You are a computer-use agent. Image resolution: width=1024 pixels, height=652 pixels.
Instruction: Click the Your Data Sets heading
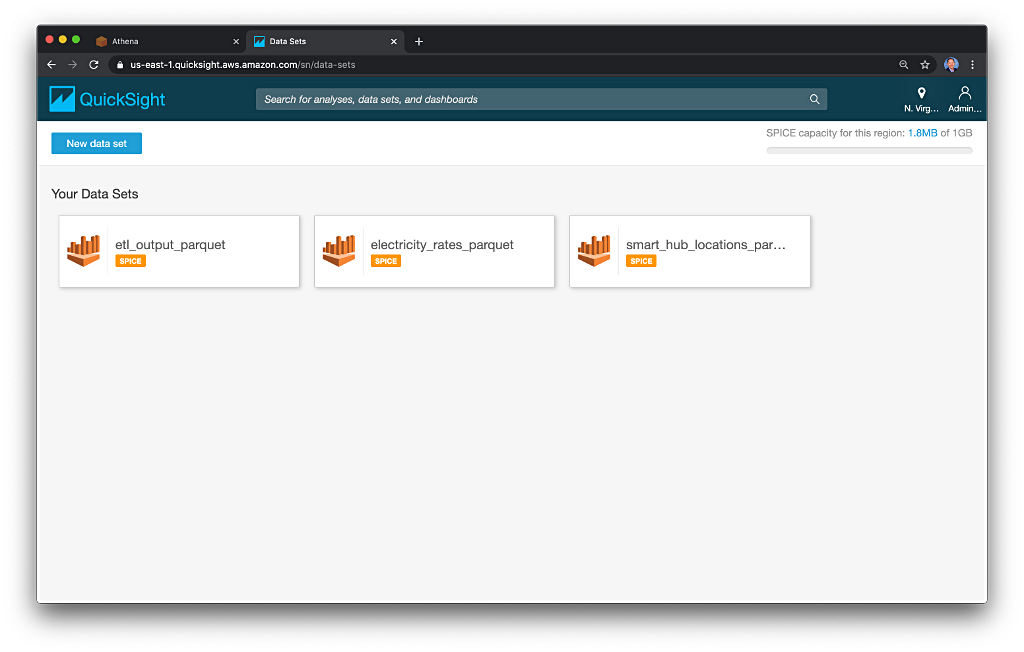95,194
